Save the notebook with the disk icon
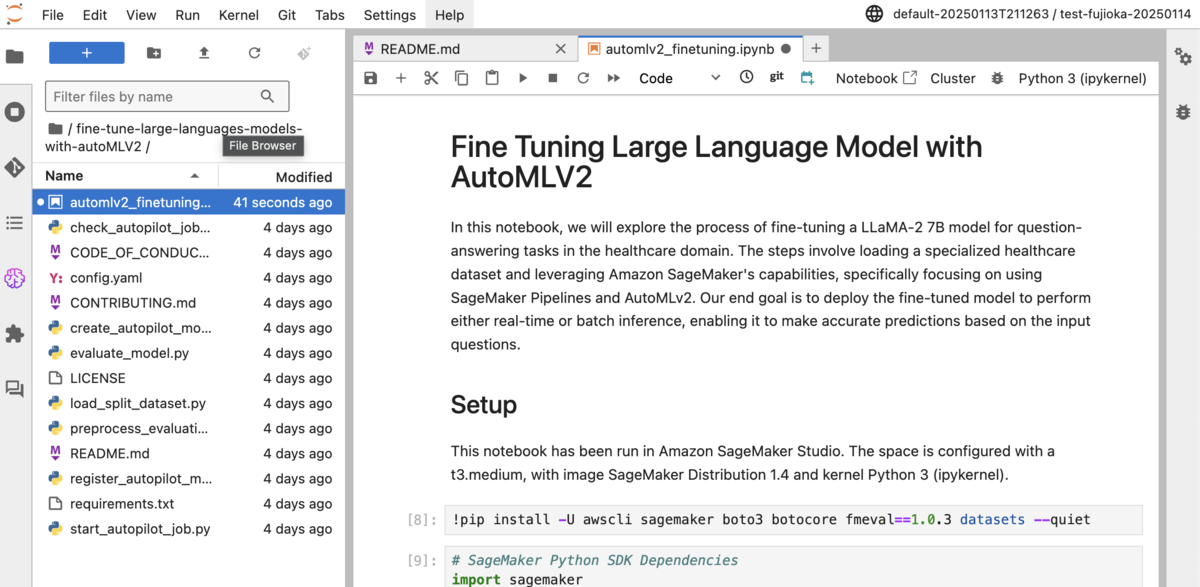Image resolution: width=1200 pixels, height=587 pixels. [371, 78]
